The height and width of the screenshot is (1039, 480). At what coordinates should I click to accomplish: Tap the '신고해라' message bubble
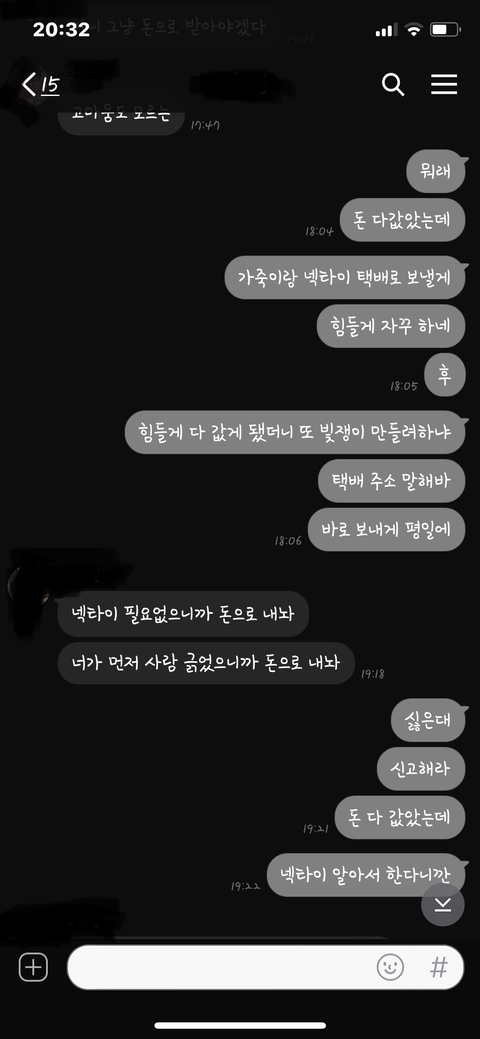pos(422,769)
